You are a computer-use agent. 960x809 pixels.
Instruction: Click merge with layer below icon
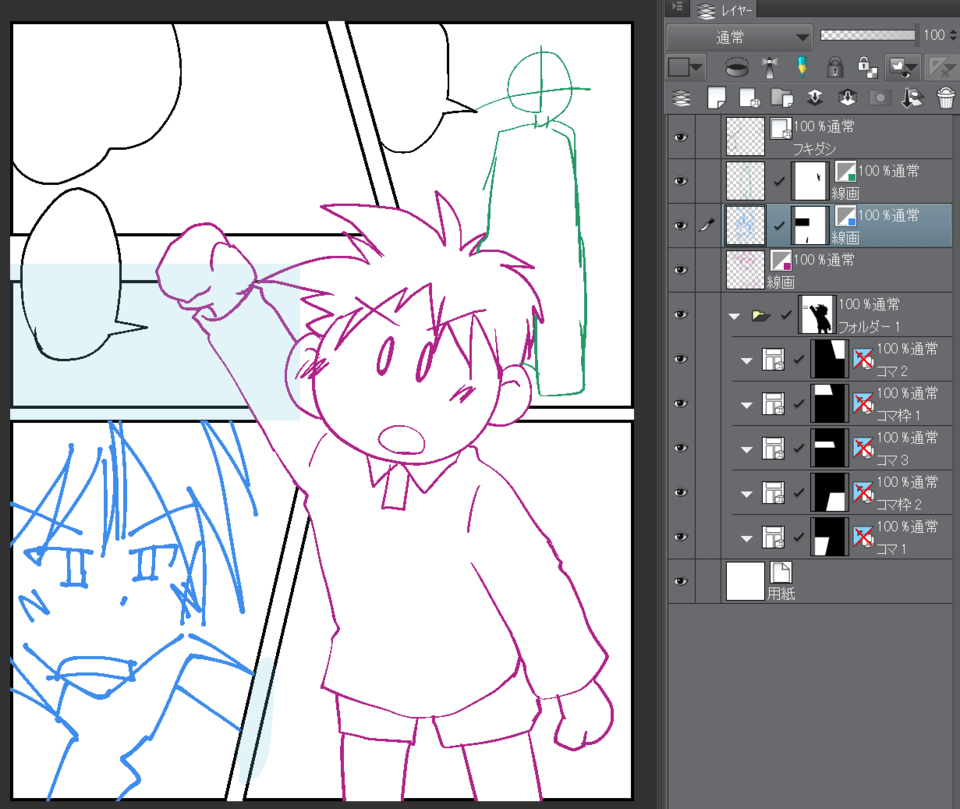click(x=847, y=98)
